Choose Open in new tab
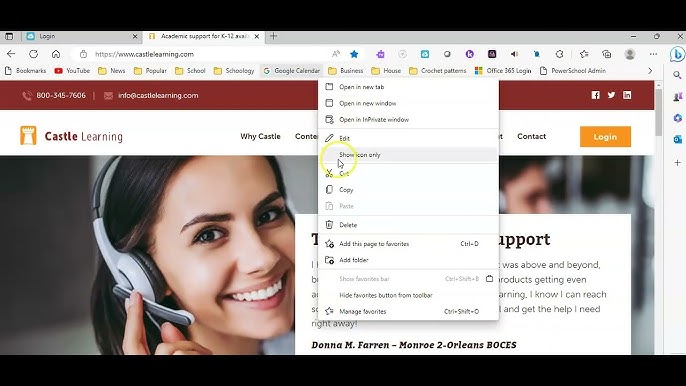Screen dimensions: 686x386 [x=408, y=87]
